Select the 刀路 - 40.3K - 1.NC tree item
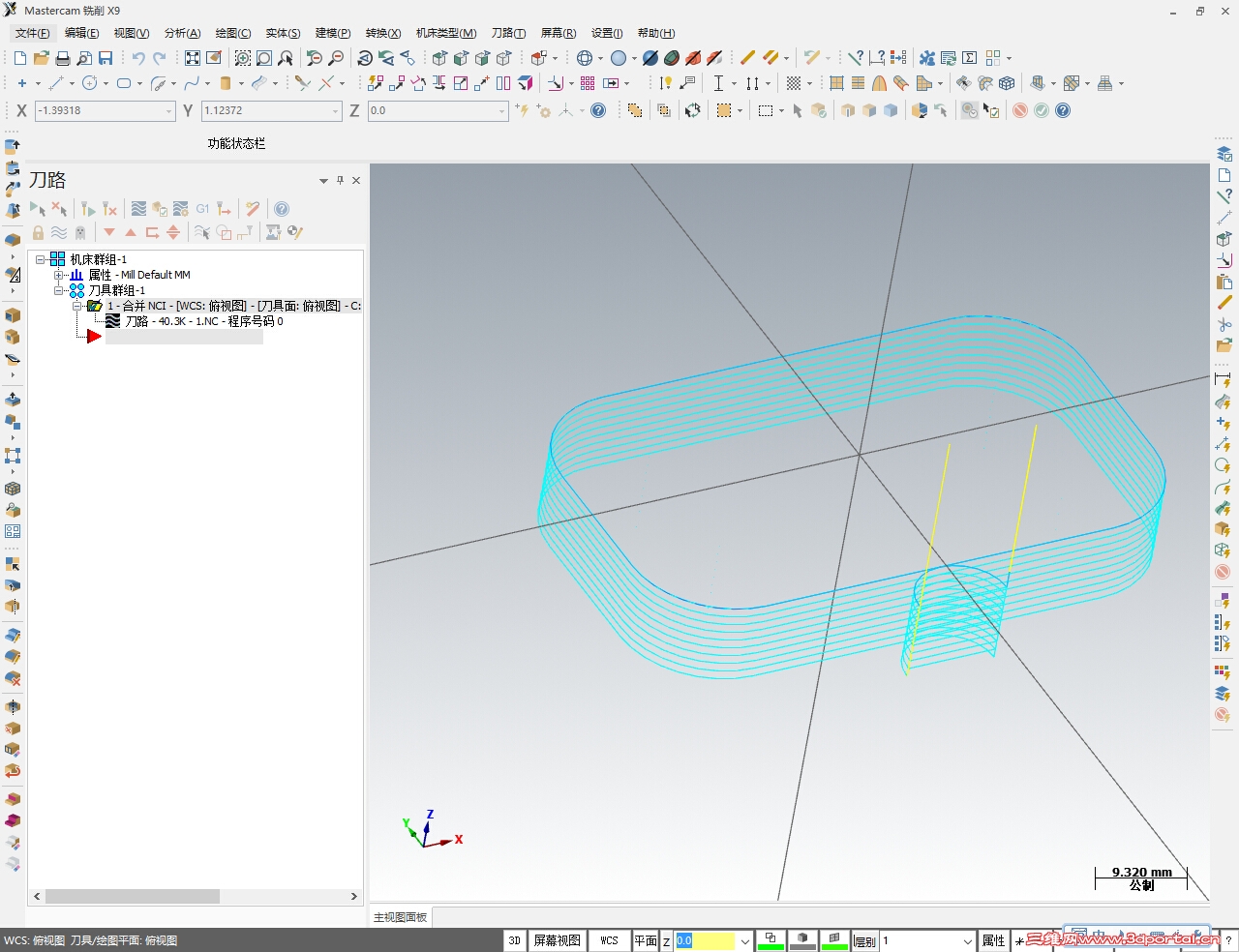 tap(203, 321)
